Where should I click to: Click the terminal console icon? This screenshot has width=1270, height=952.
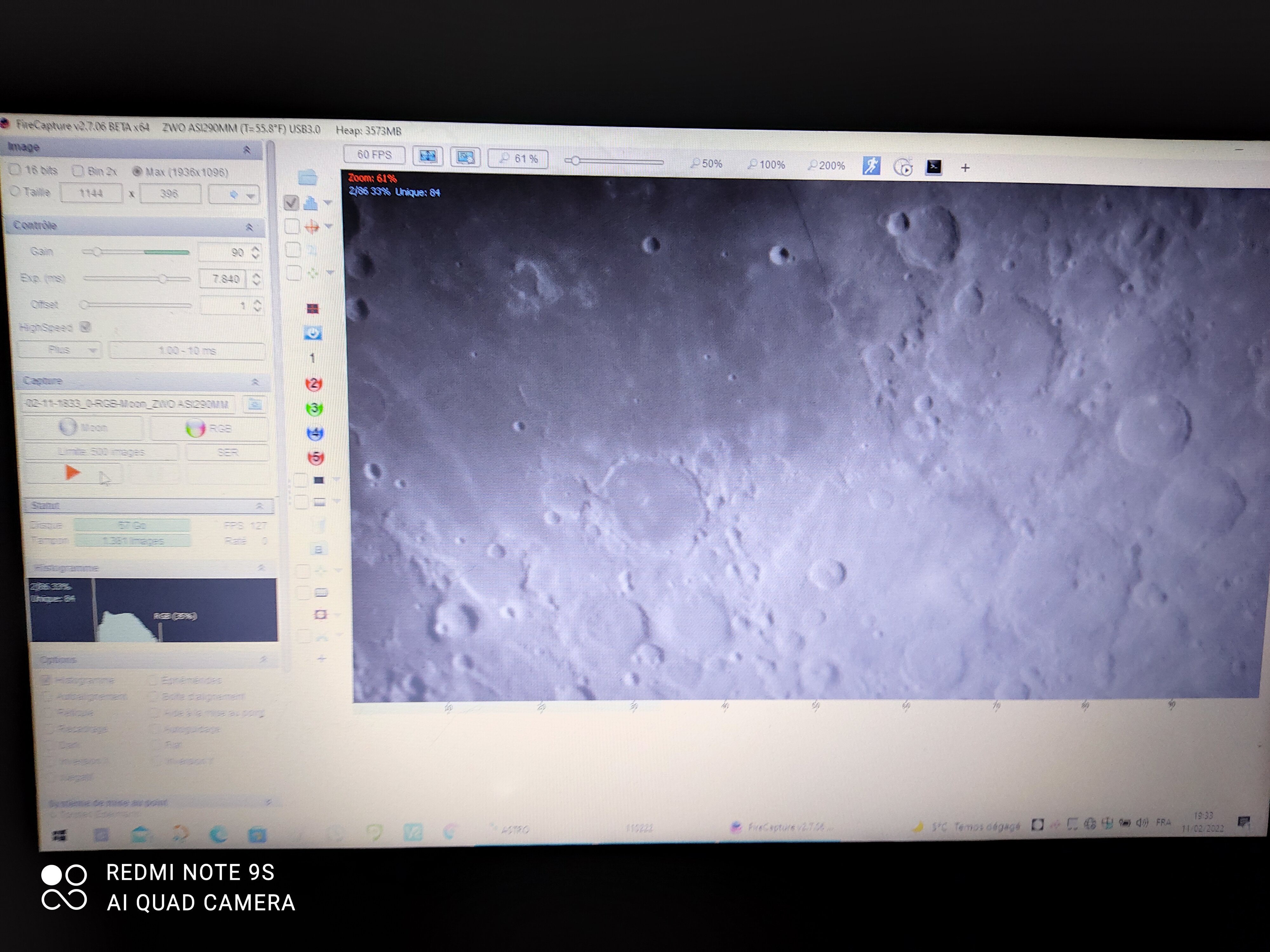click(933, 167)
